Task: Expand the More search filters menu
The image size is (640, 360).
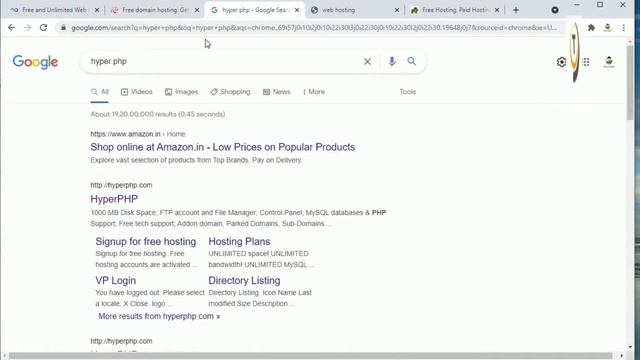Action: coord(314,92)
